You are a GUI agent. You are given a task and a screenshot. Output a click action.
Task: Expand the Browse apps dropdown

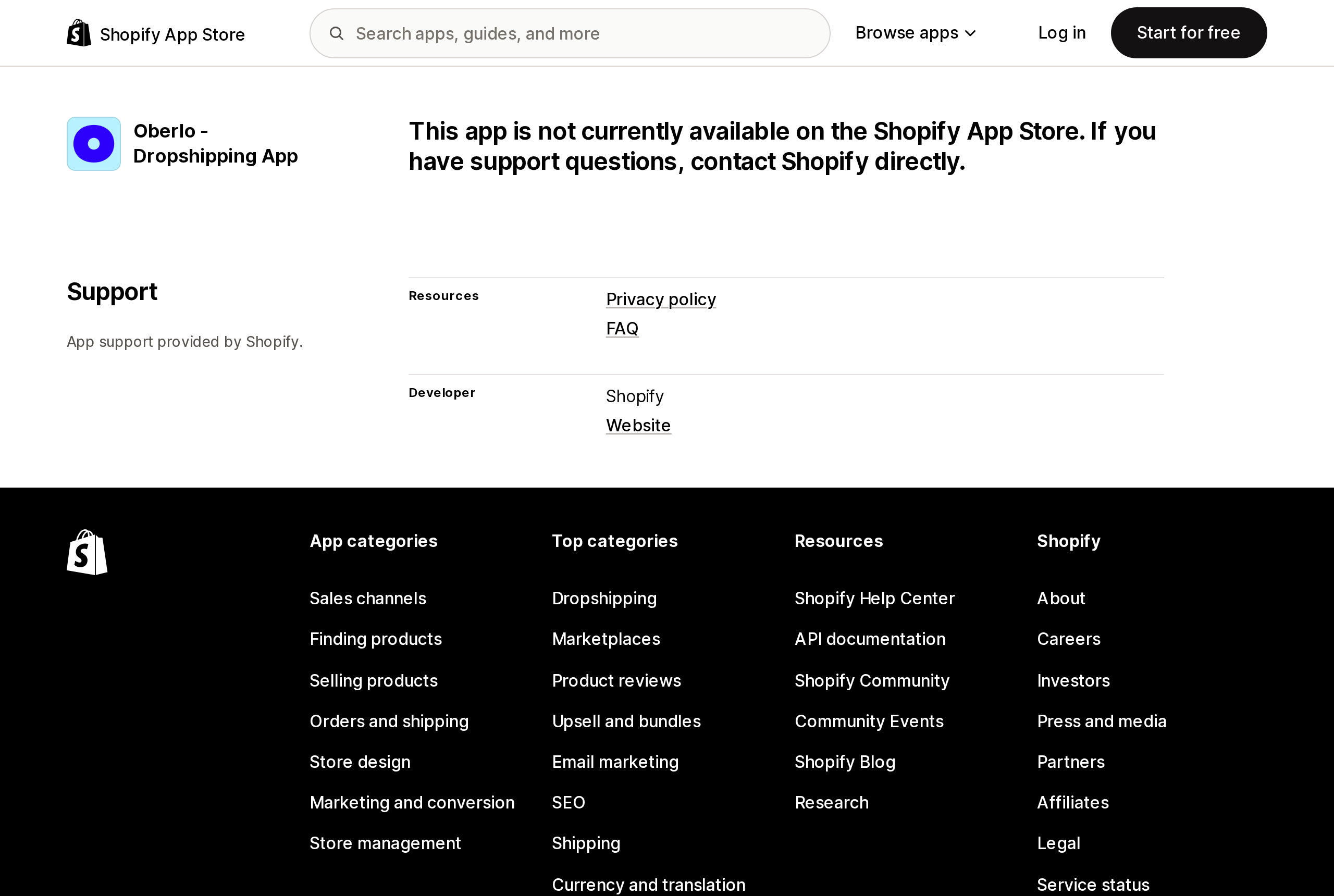[x=916, y=33]
